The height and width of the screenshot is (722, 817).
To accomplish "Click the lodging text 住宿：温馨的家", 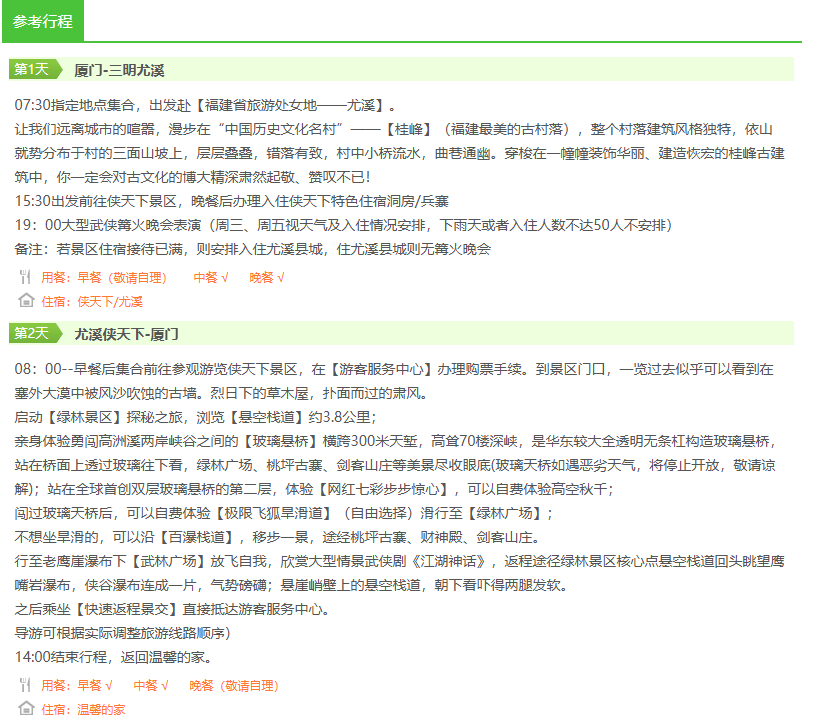I will coord(83,709).
